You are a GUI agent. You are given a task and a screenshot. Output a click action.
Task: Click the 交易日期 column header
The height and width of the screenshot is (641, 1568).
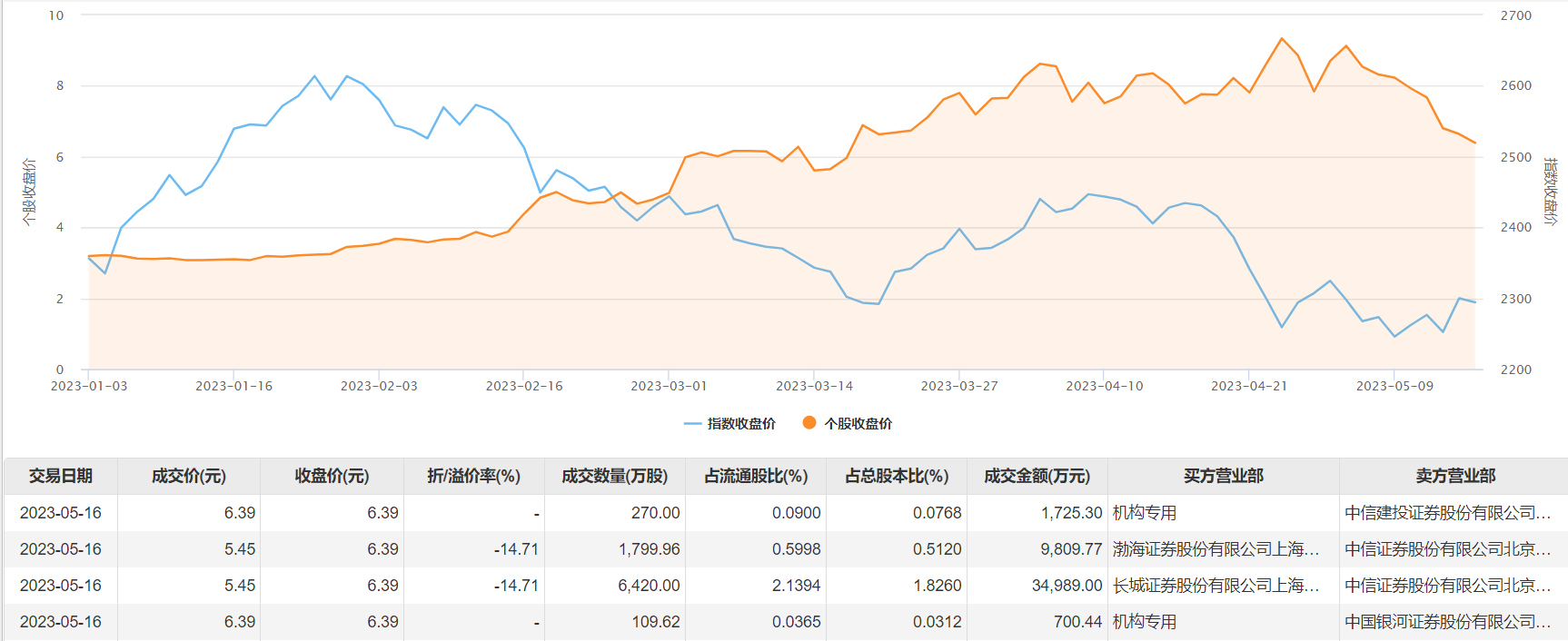[61, 476]
